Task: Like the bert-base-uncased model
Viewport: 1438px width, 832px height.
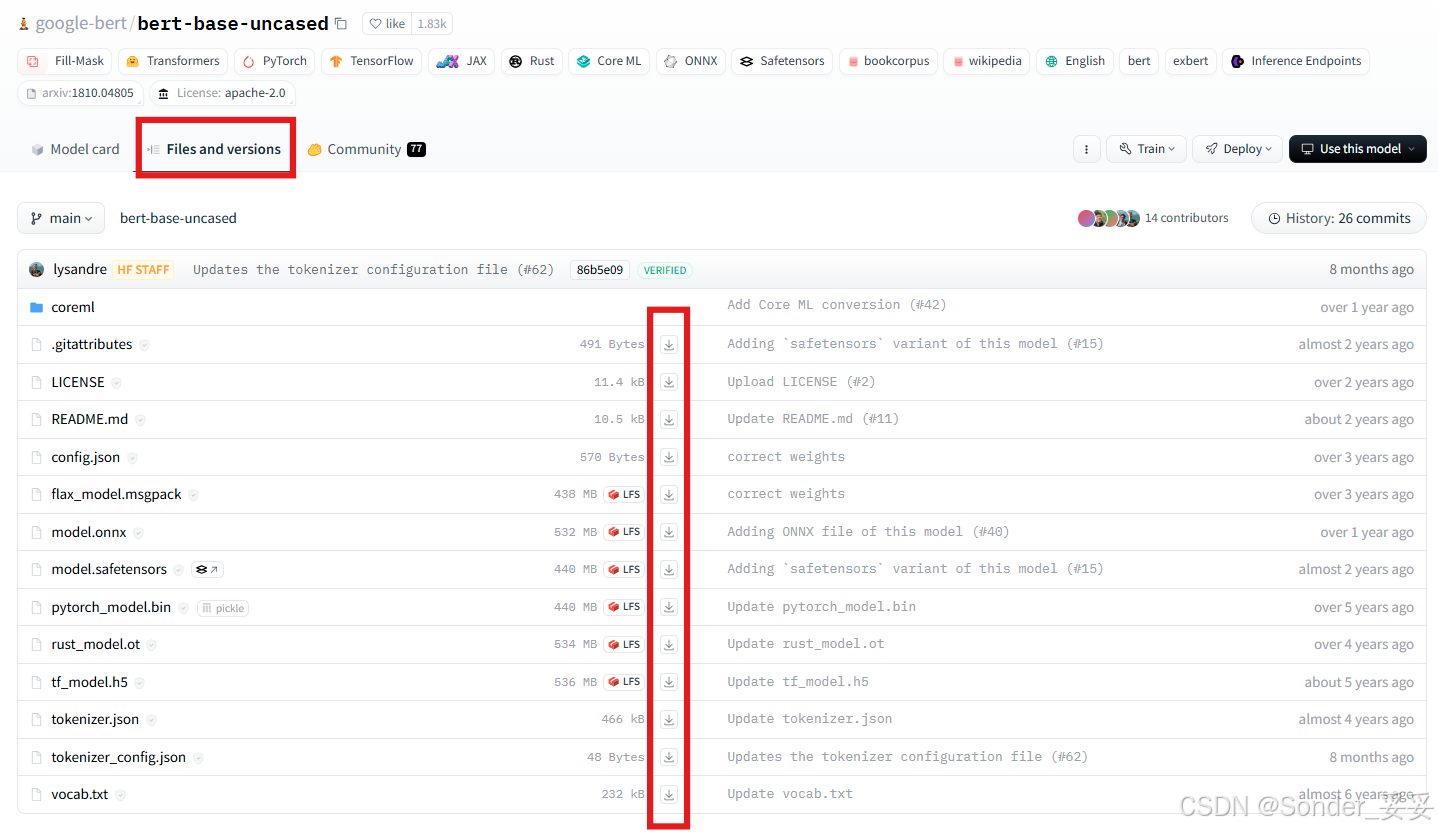Action: [x=388, y=23]
